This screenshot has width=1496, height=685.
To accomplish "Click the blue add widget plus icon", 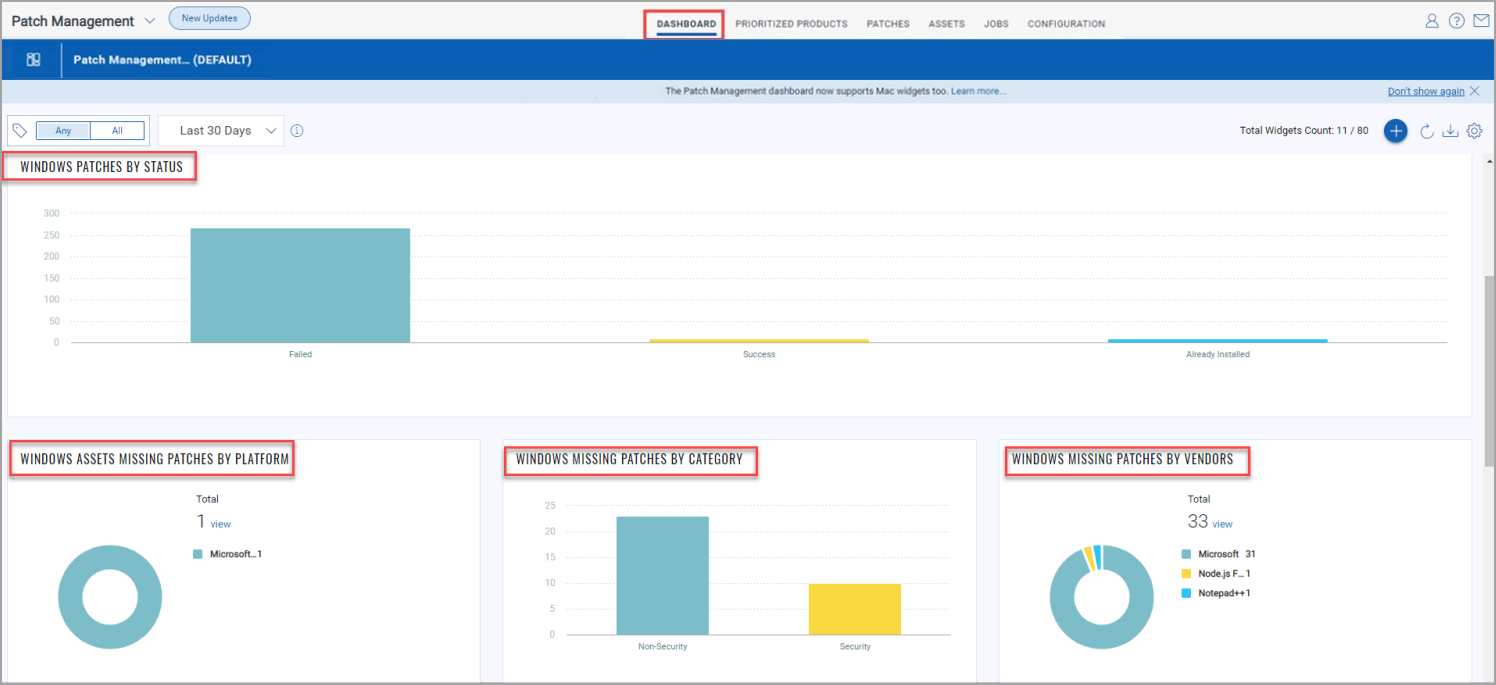I will pyautogui.click(x=1396, y=131).
